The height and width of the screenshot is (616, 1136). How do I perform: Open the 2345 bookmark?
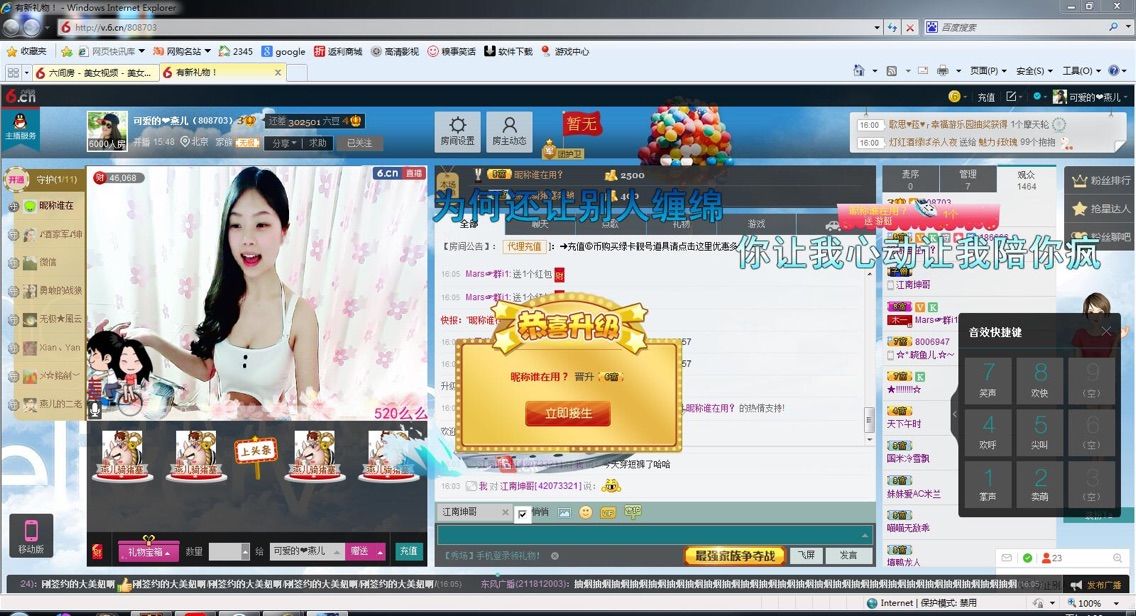pos(235,51)
